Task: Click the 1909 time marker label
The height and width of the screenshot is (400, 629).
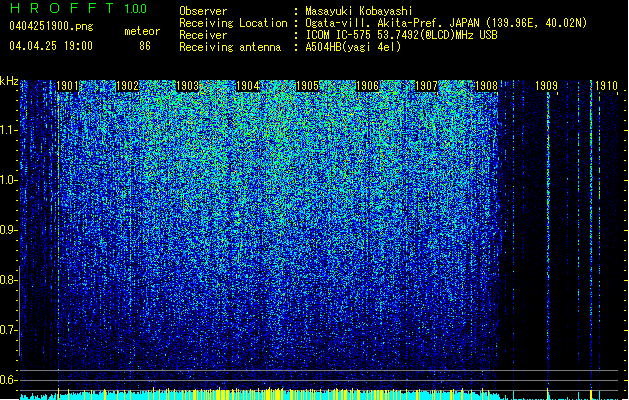Action: [x=546, y=86]
